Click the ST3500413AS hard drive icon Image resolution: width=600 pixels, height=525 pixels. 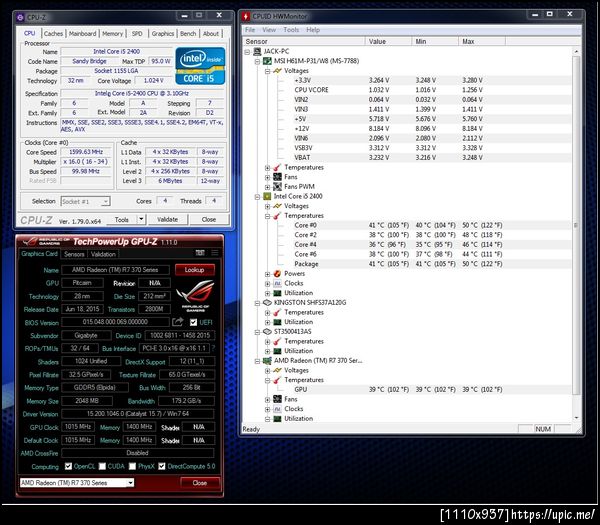coord(267,331)
